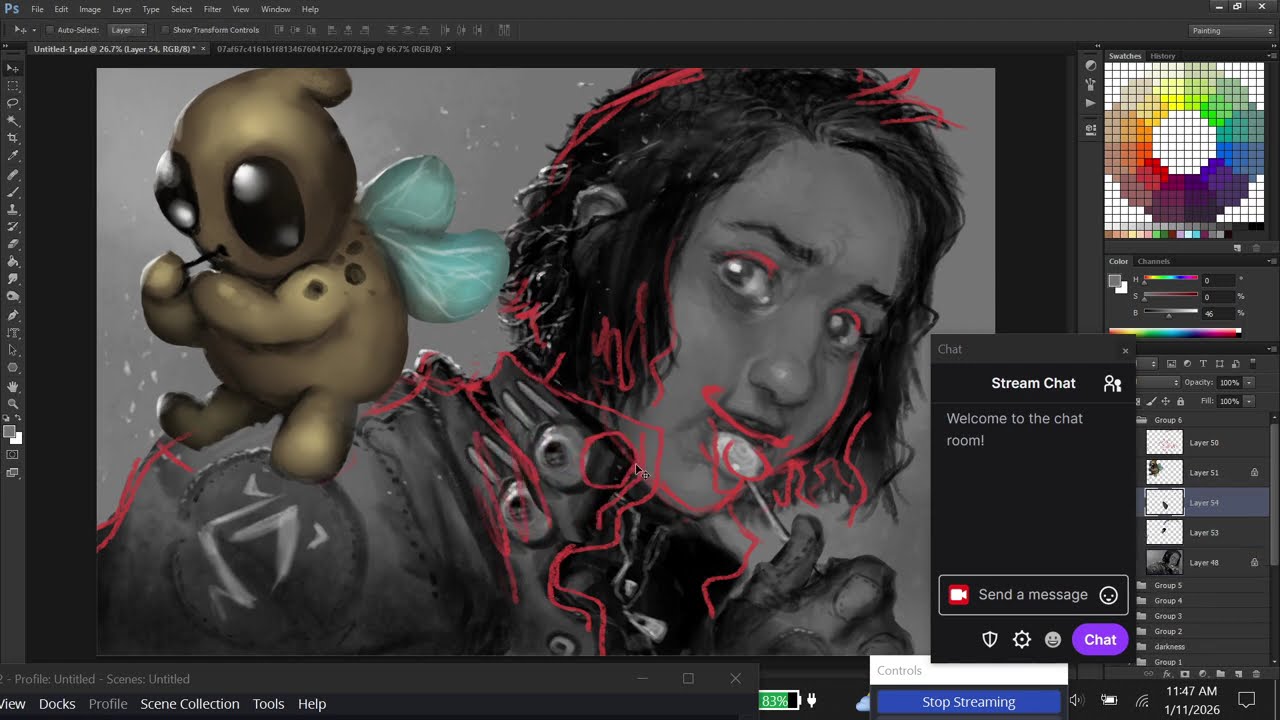
Task: Click the Send a message input field
Action: 1033,595
